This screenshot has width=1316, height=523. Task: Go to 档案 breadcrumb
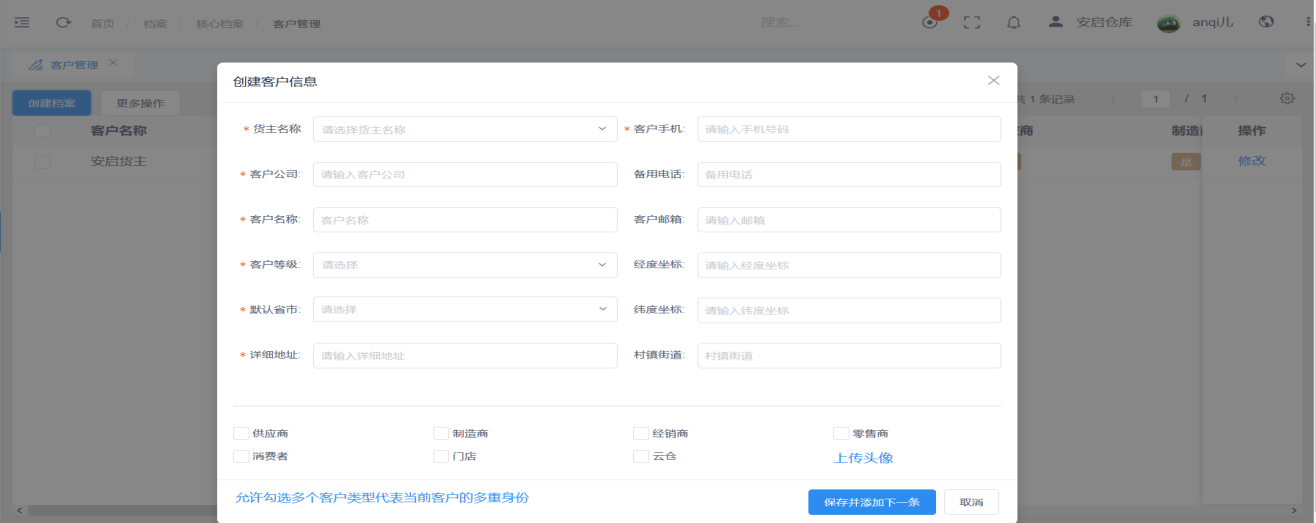point(153,23)
